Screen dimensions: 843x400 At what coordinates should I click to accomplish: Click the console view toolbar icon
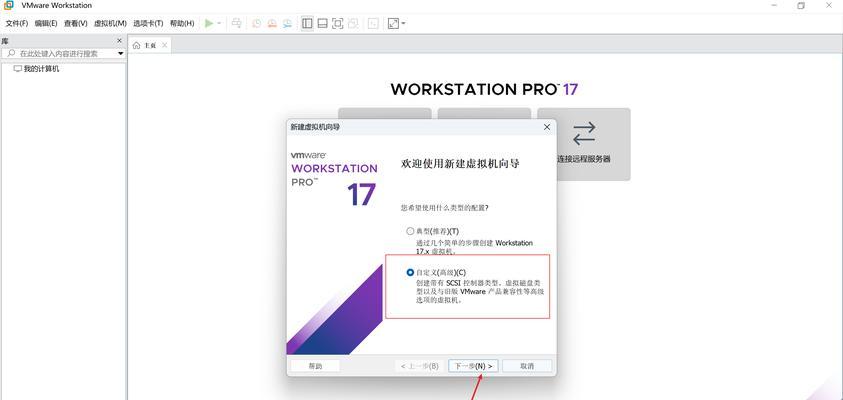pyautogui.click(x=373, y=23)
